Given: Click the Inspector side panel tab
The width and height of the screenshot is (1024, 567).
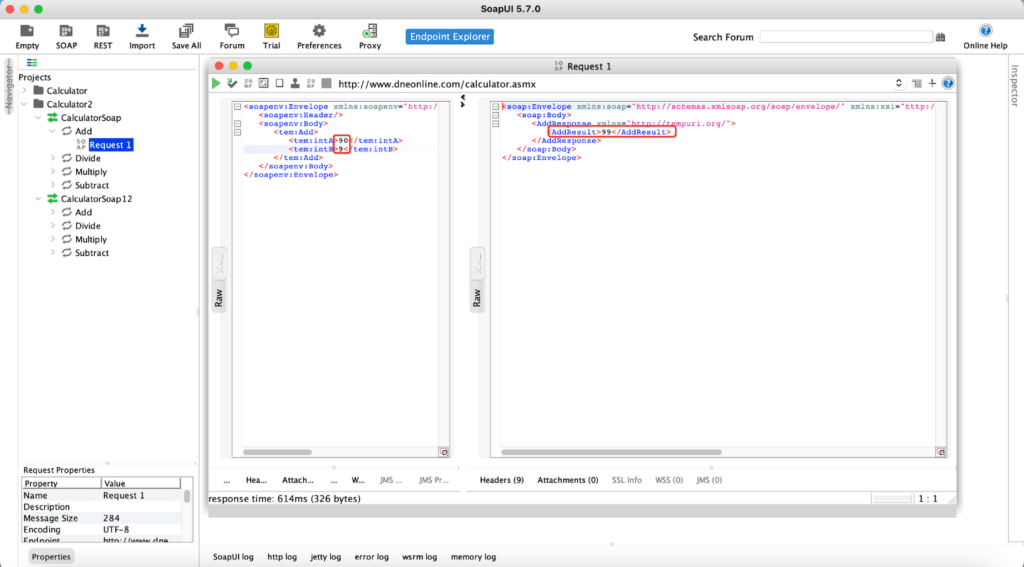Looking at the screenshot, I should coord(1014,85).
